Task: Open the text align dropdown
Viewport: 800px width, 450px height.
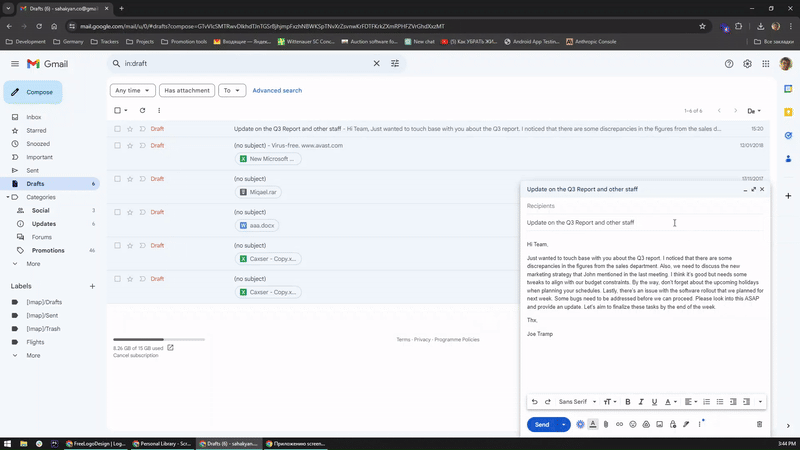Action: click(690, 402)
